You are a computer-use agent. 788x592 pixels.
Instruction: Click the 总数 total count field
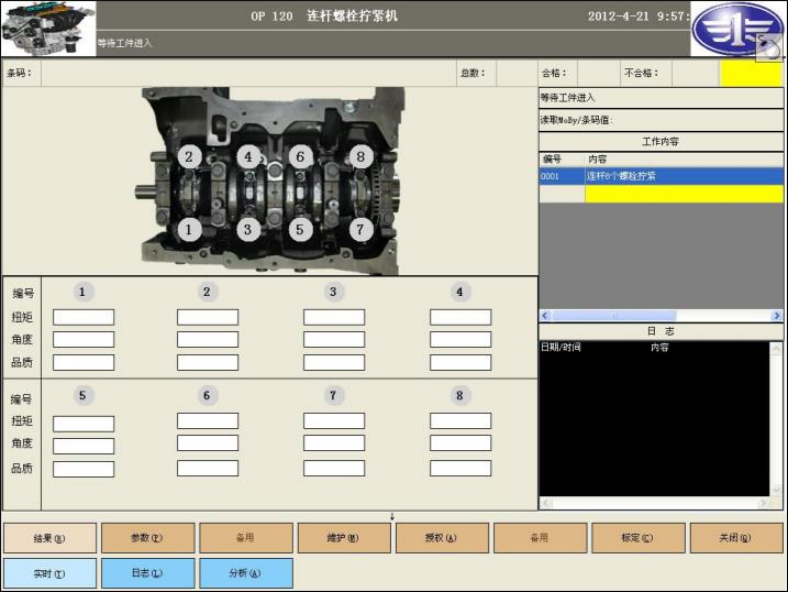(x=516, y=73)
